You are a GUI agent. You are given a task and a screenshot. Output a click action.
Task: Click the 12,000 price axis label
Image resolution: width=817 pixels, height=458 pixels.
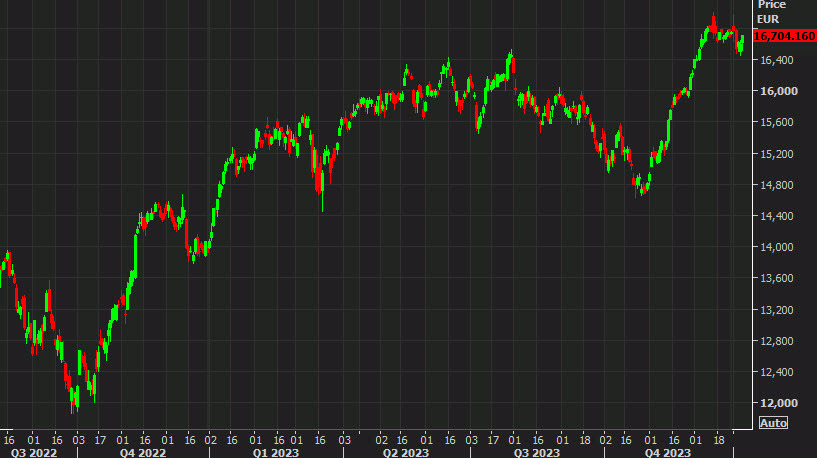click(779, 403)
